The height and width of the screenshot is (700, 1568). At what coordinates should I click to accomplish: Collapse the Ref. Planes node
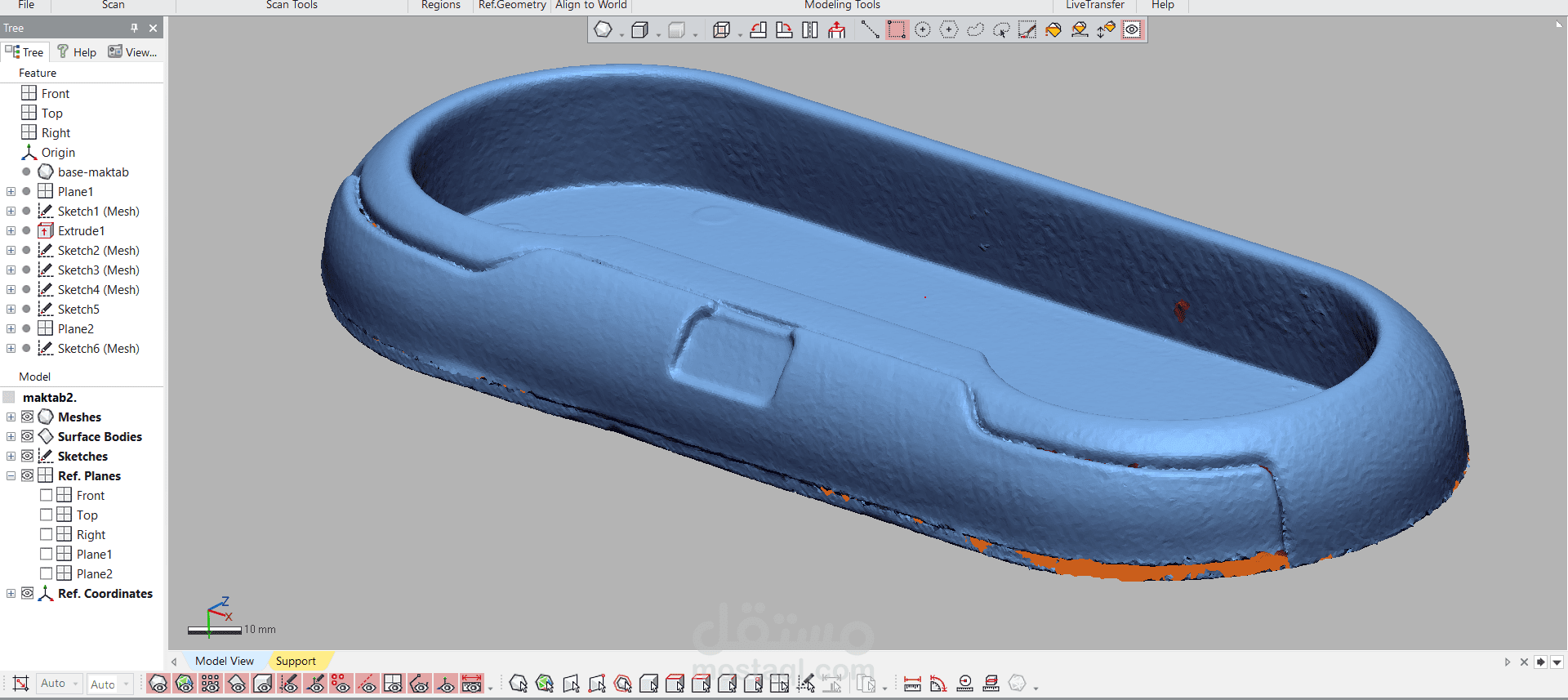pos(11,475)
